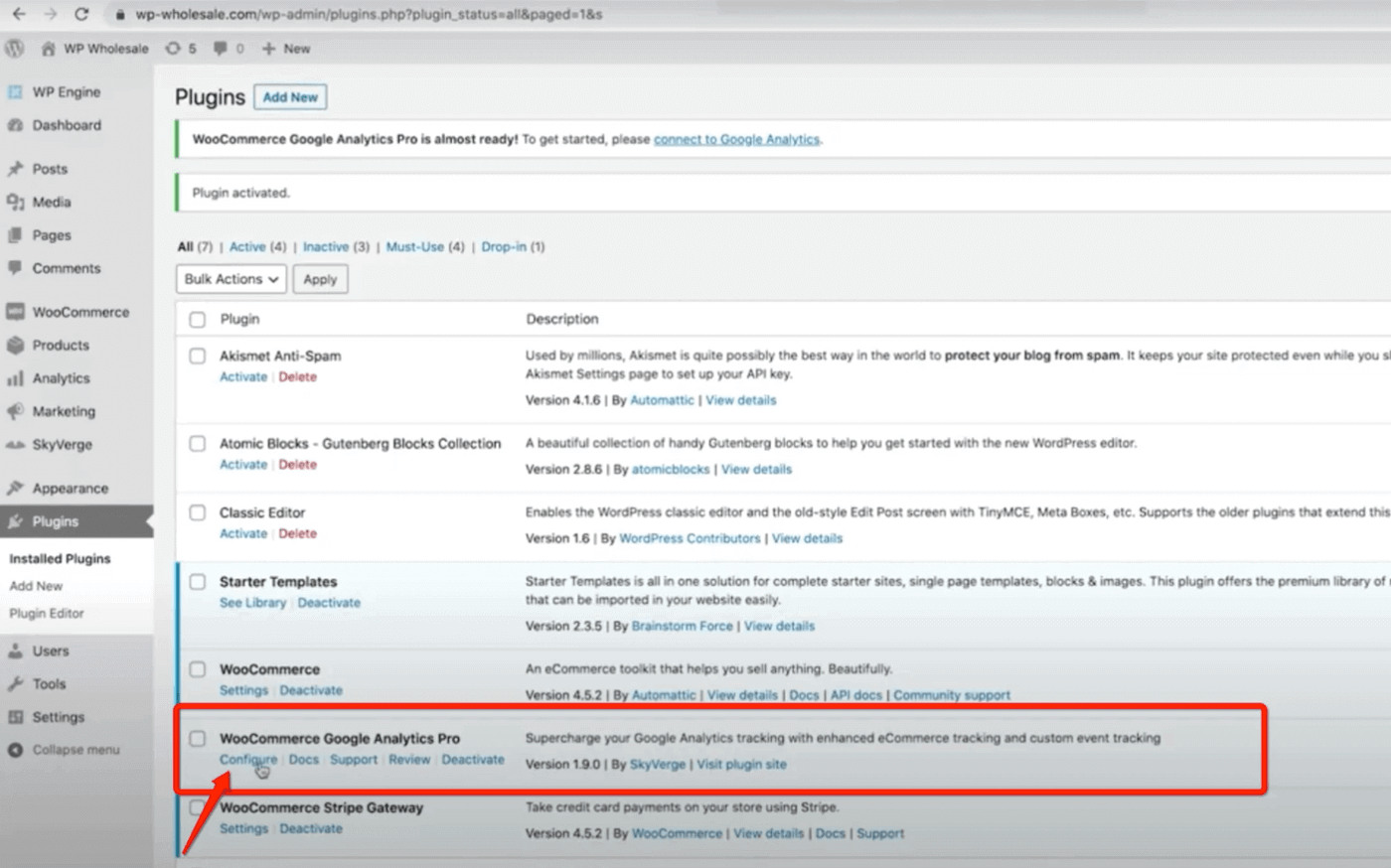Click the Apply button
The image size is (1391, 868).
[320, 279]
